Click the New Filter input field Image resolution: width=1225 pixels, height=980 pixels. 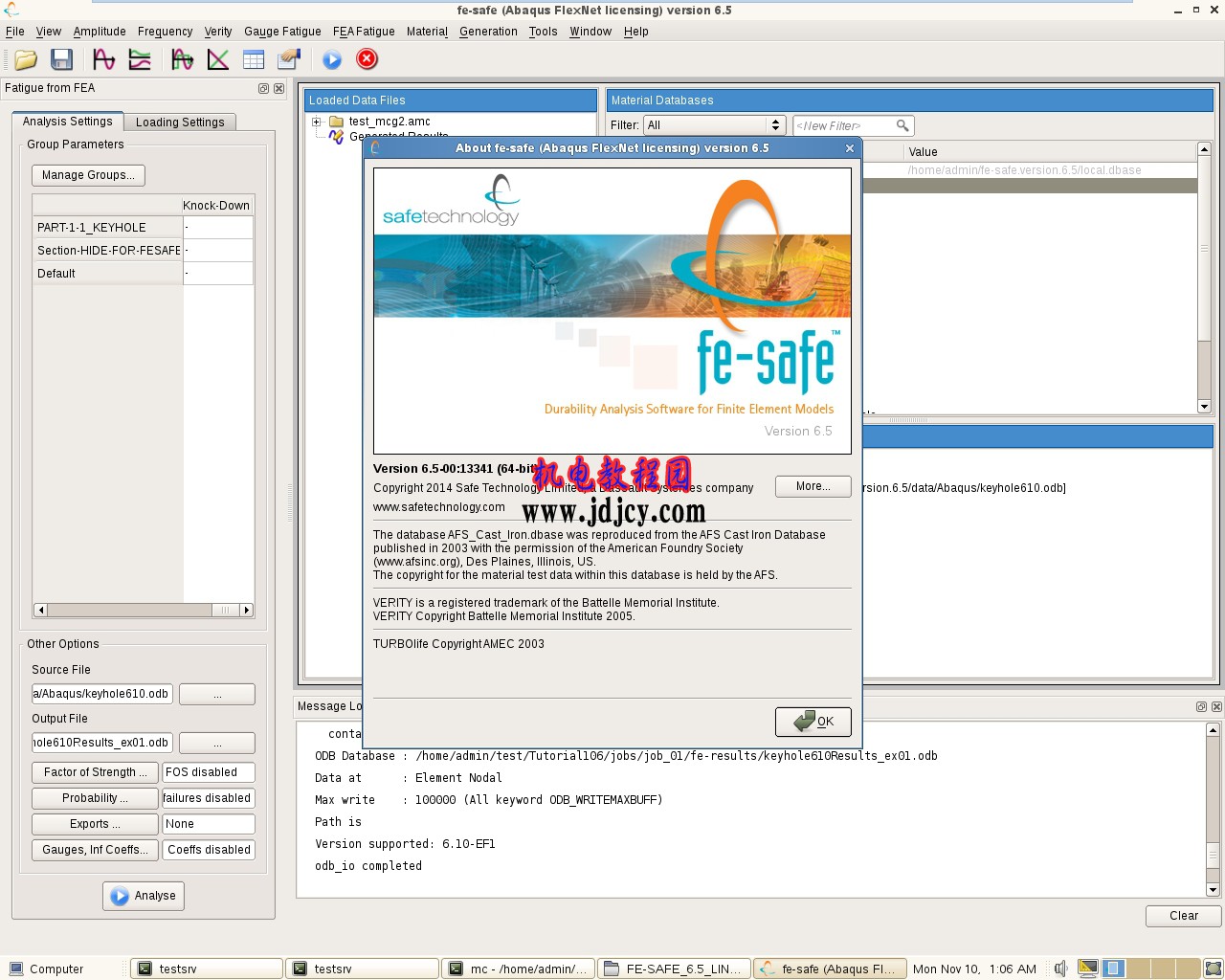pyautogui.click(x=853, y=125)
